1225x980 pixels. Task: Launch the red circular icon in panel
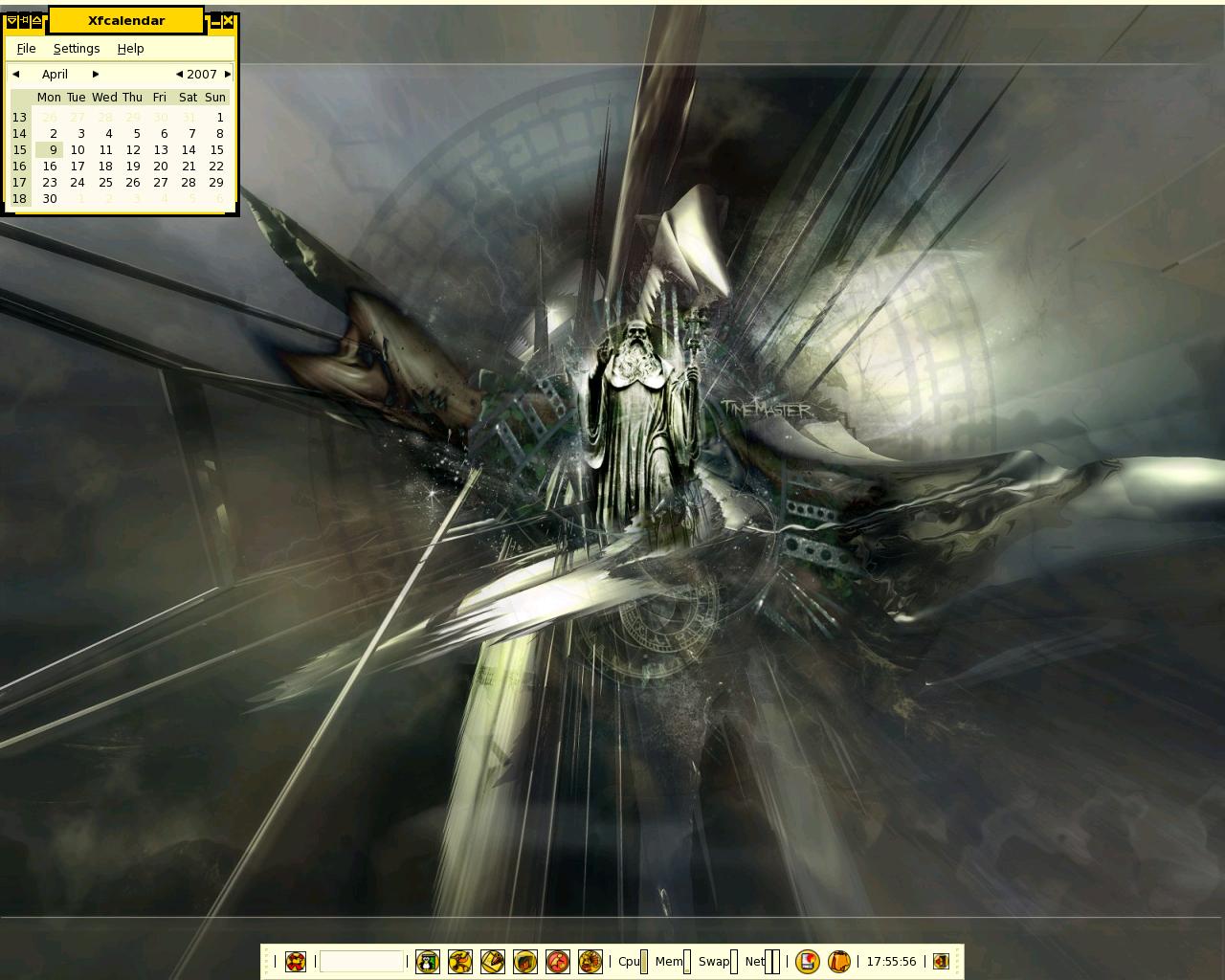pos(558,962)
